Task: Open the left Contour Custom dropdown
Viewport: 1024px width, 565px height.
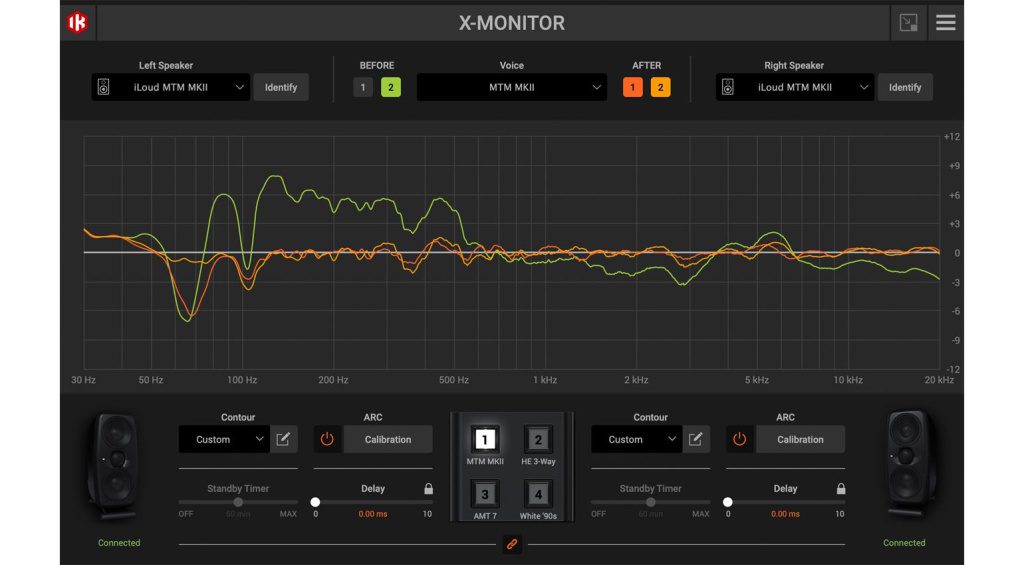Action: pos(223,439)
